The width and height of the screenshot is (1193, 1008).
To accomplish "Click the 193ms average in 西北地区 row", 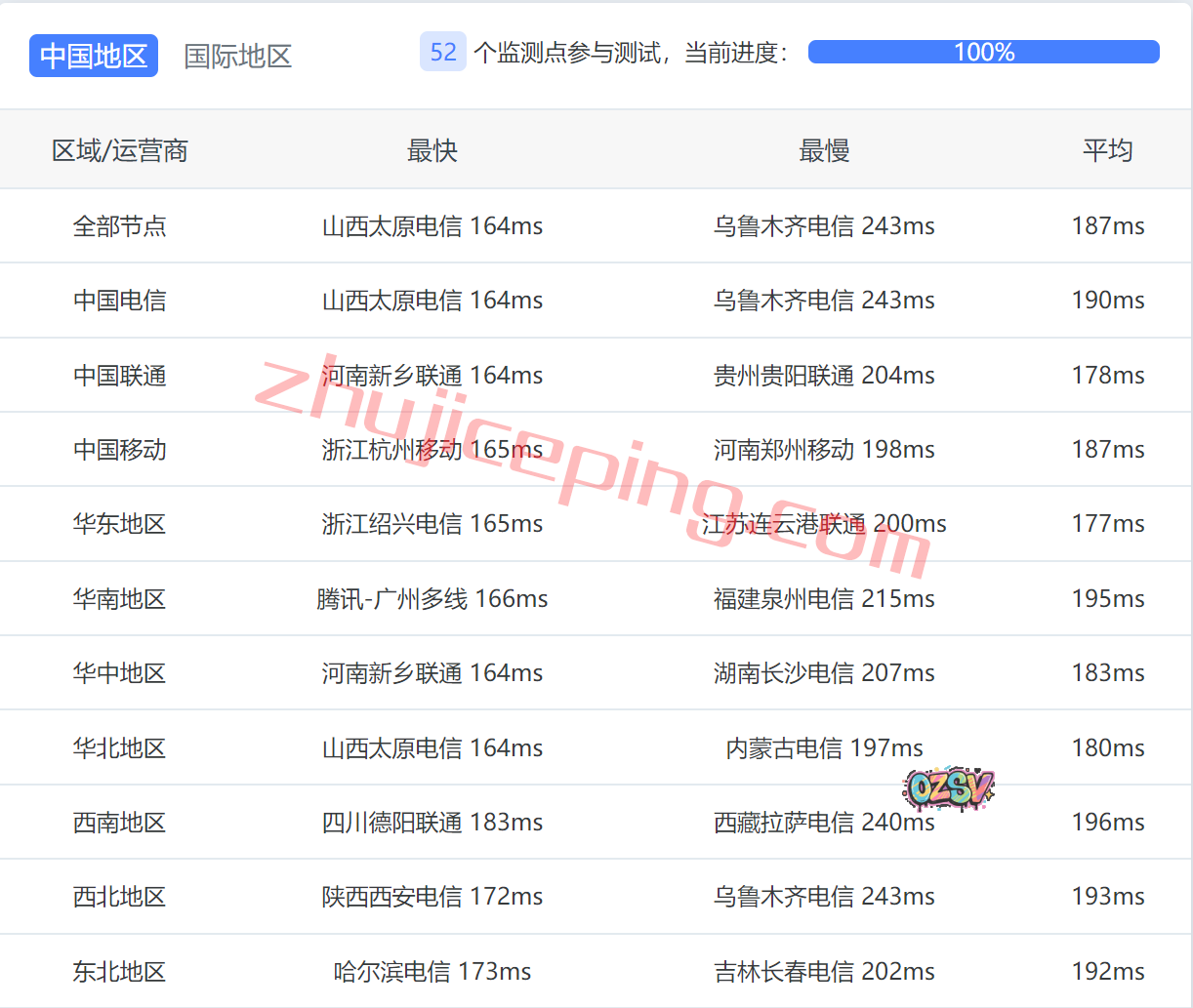I will [1107, 897].
